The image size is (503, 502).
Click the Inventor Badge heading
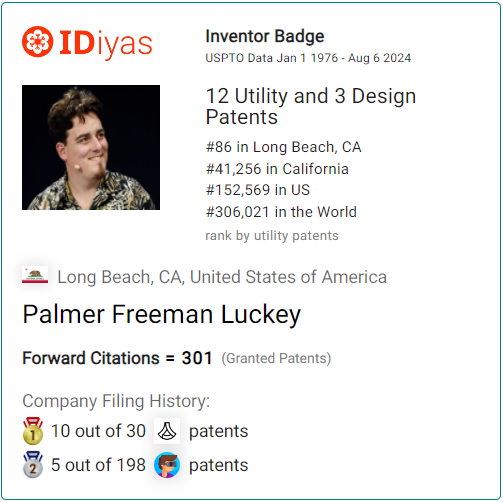click(265, 36)
